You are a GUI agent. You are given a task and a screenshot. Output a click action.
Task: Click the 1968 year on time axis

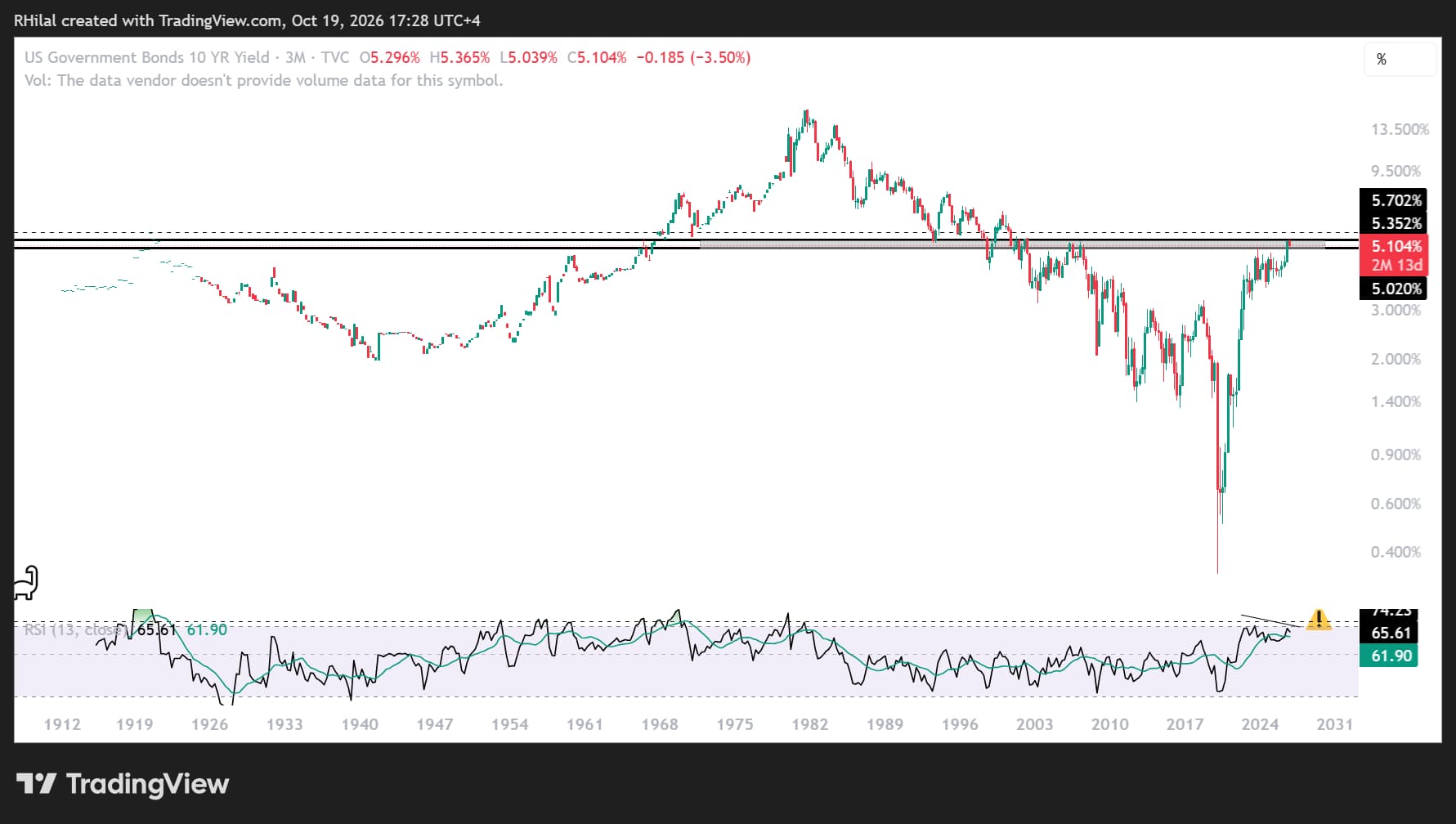(660, 724)
